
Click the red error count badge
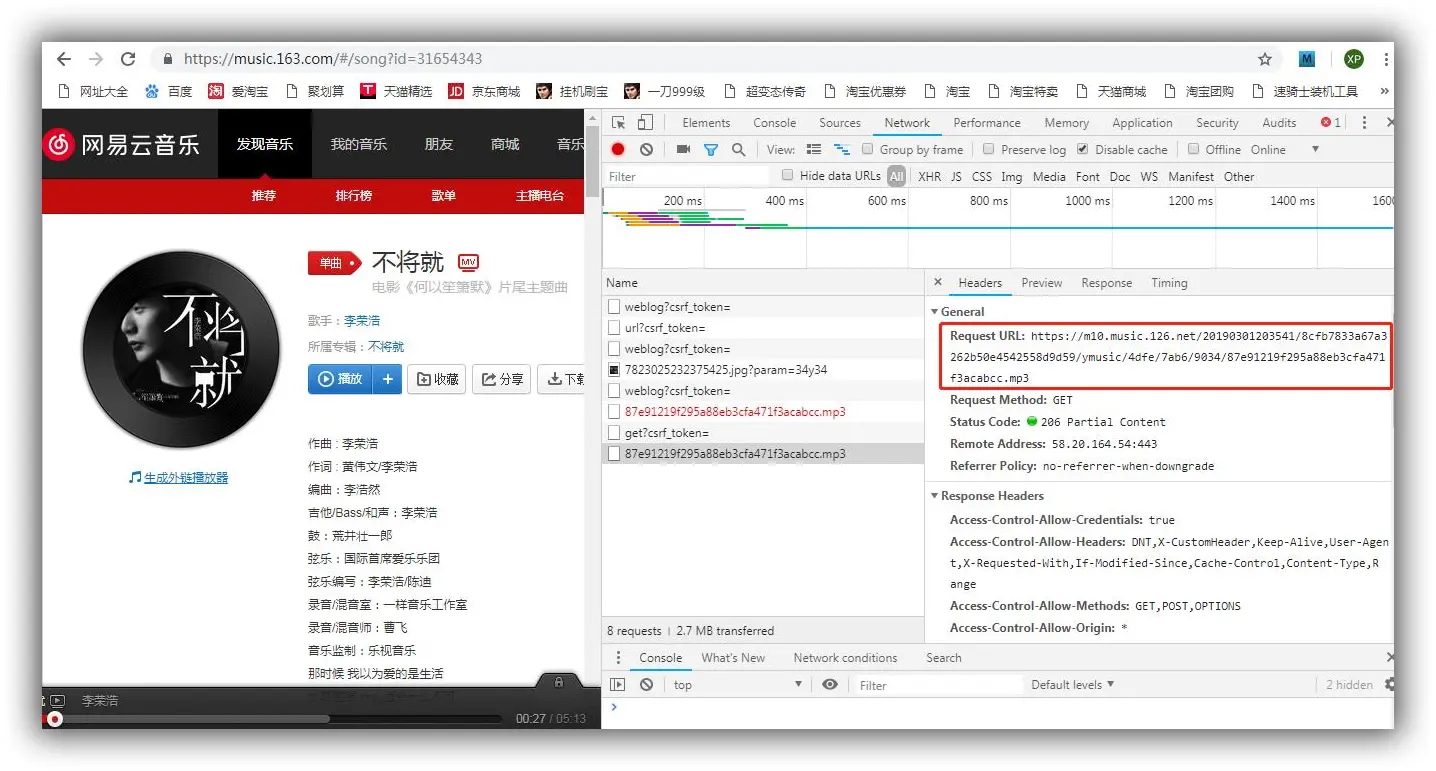[x=1331, y=123]
